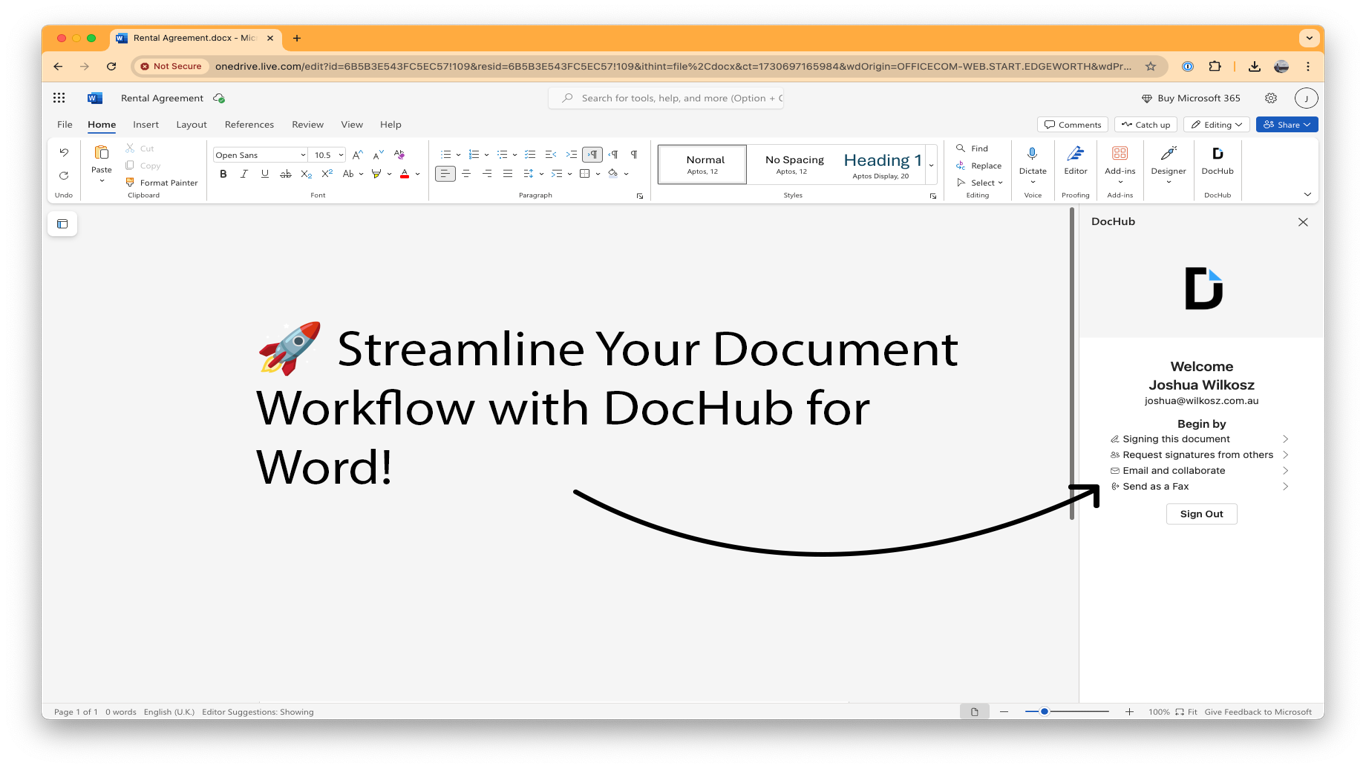
Task: Apply superscript formatting
Action: pyautogui.click(x=327, y=174)
